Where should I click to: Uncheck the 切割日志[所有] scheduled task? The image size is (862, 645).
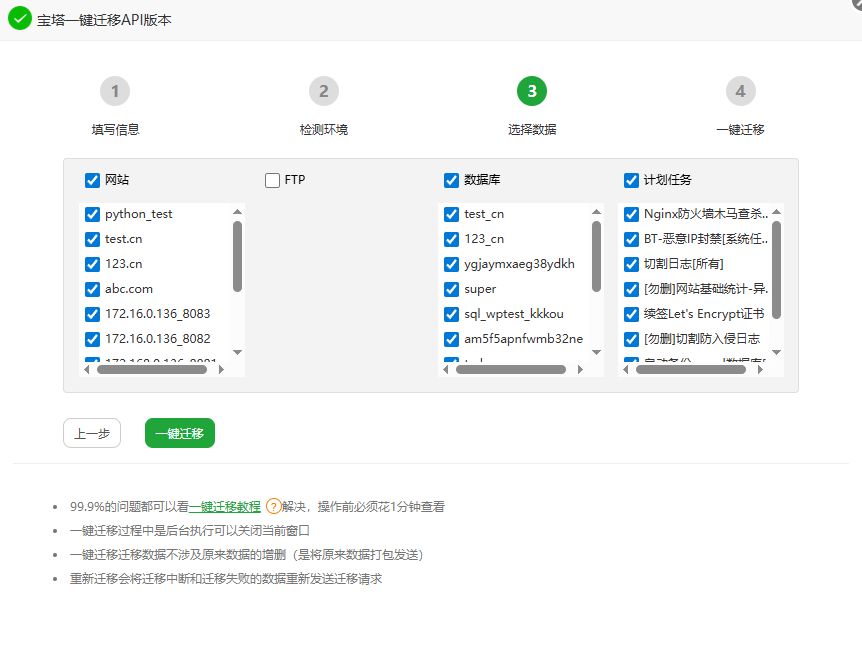[630, 265]
